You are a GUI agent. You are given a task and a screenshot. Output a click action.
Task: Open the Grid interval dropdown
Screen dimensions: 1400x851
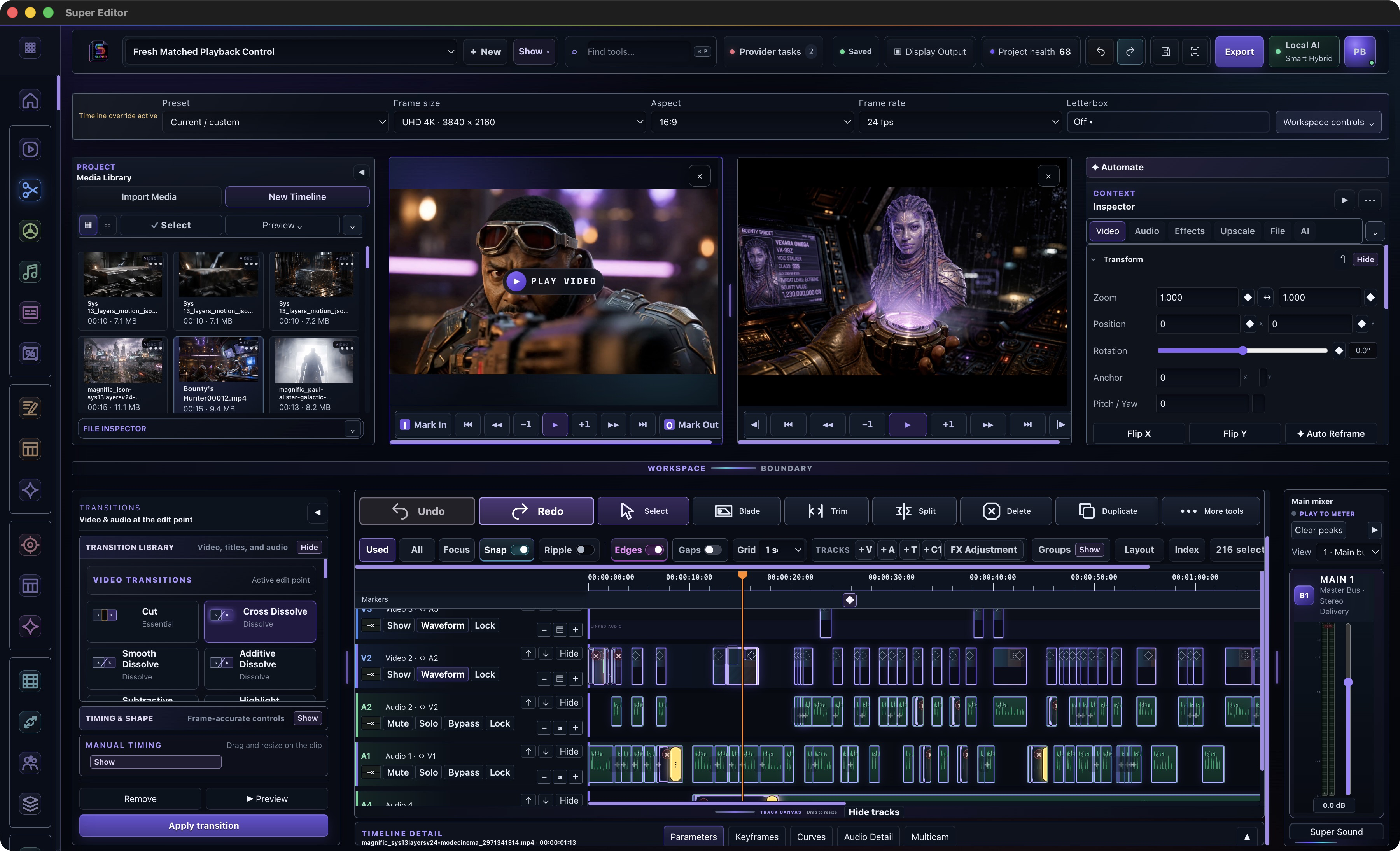(783, 549)
